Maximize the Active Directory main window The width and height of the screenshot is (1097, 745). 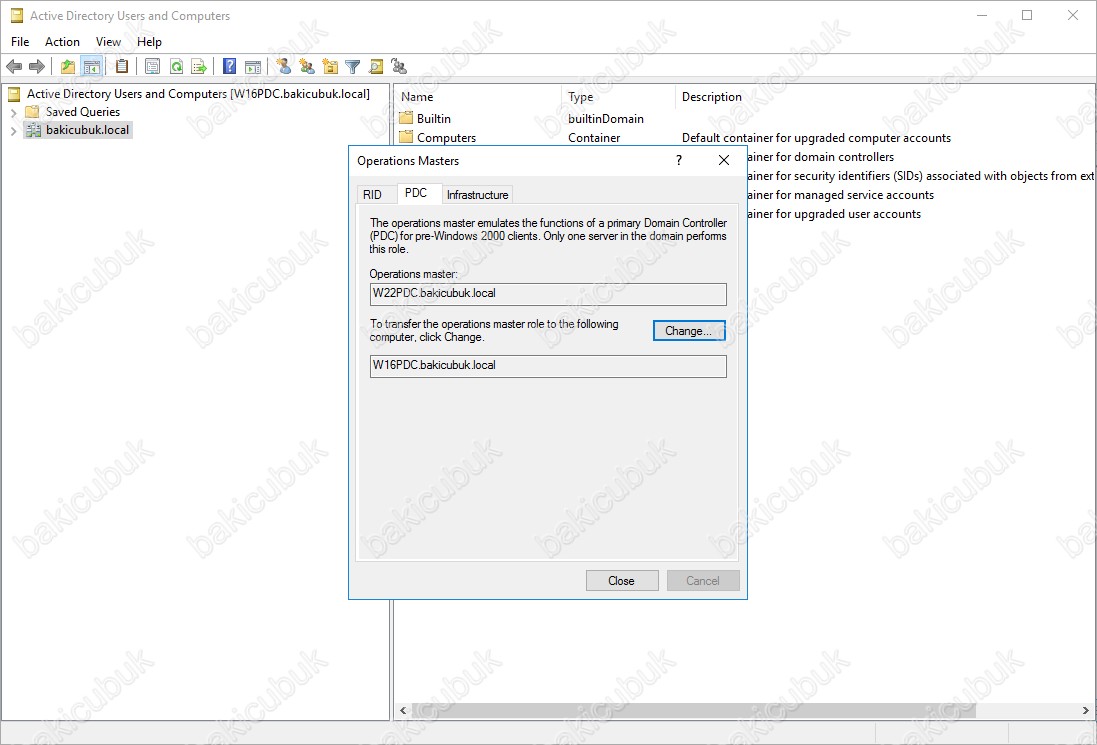point(1027,15)
